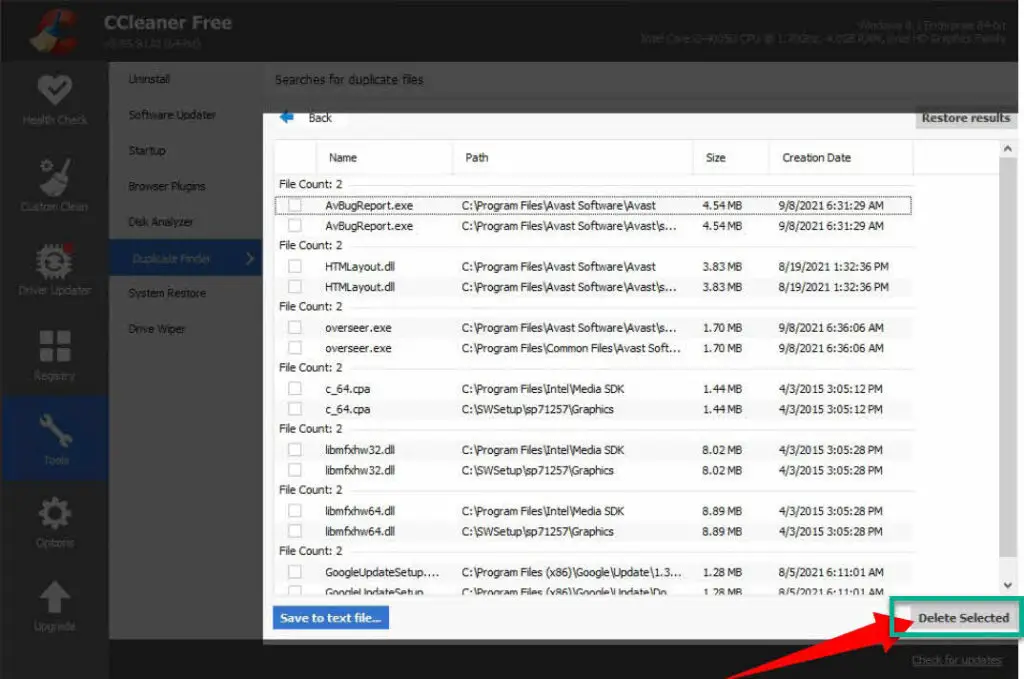Click the HTMLayout.dll name in the Avast Software\Avast row
1024x679 pixels.
coord(360,266)
